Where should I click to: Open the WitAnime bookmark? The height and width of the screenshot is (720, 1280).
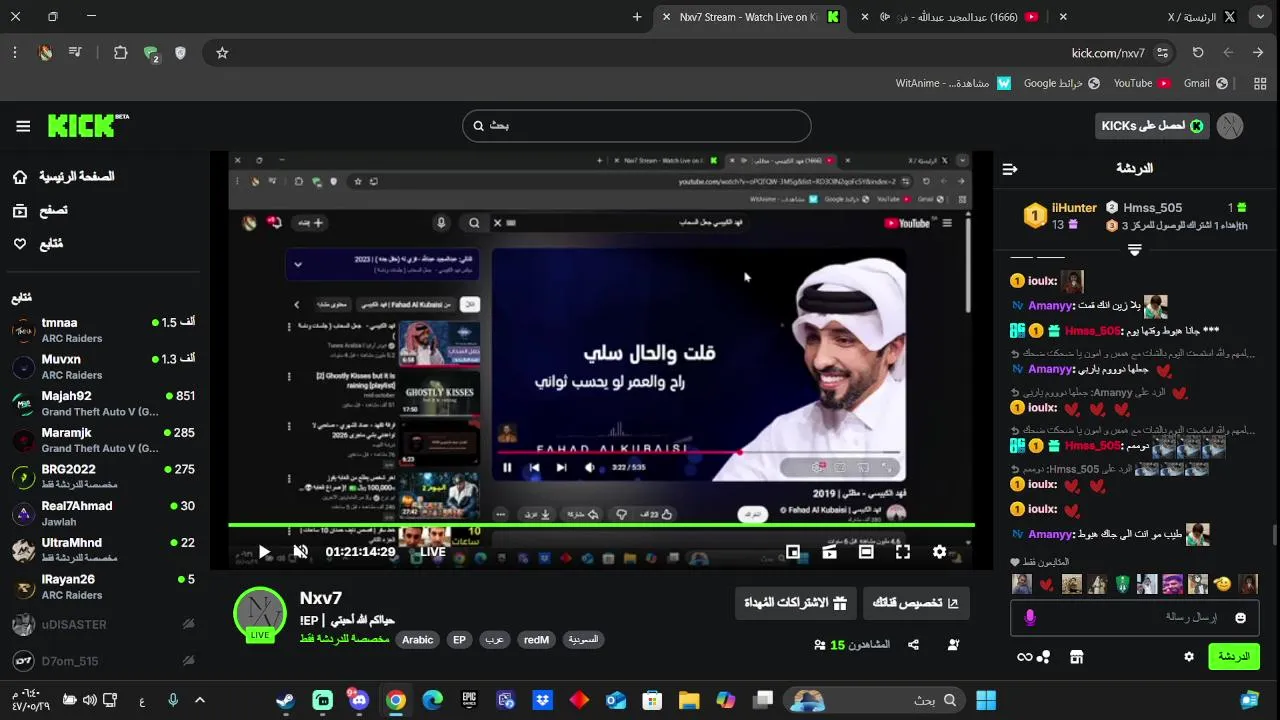(x=953, y=83)
